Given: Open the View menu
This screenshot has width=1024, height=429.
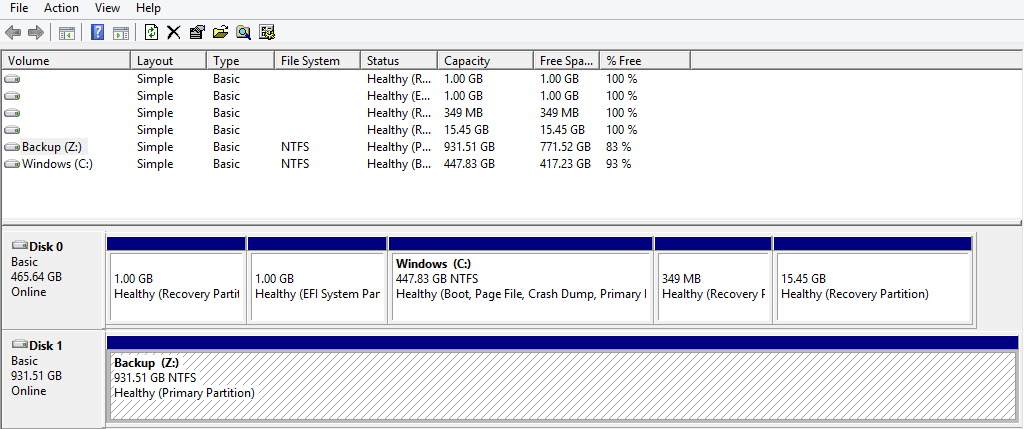Looking at the screenshot, I should point(107,8).
